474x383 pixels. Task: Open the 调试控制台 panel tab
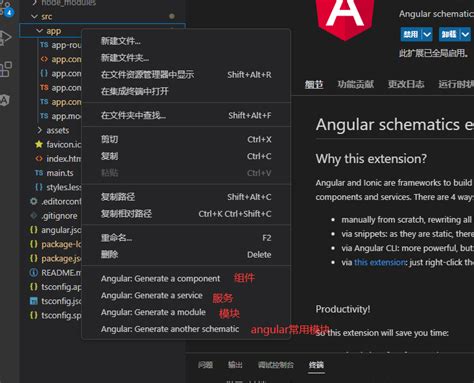(x=276, y=365)
